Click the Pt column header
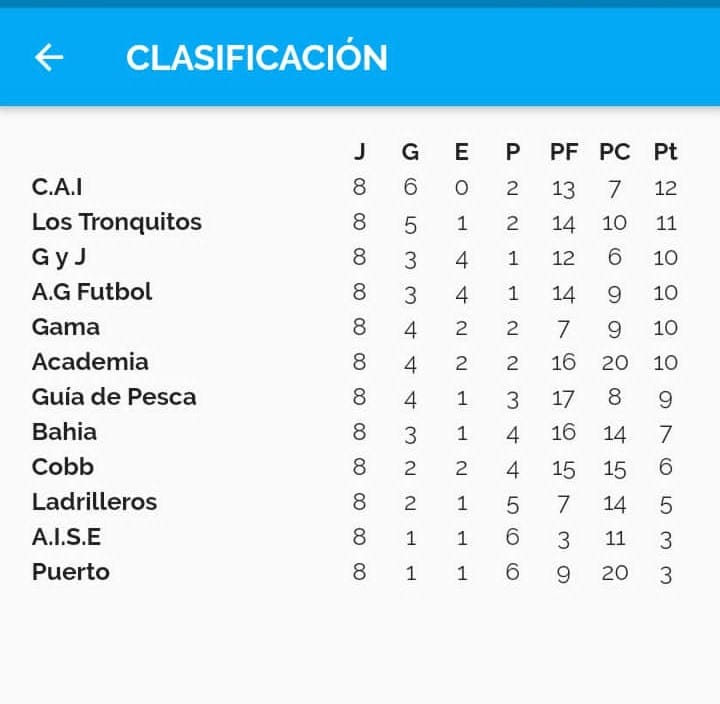This screenshot has height=704, width=720. pyautogui.click(x=665, y=152)
